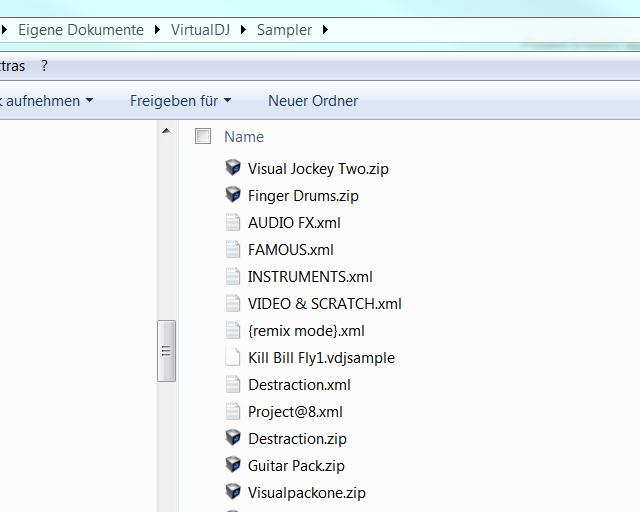
Task: Click the VIDEO & SCRATCH.xml file icon
Action: 233,303
